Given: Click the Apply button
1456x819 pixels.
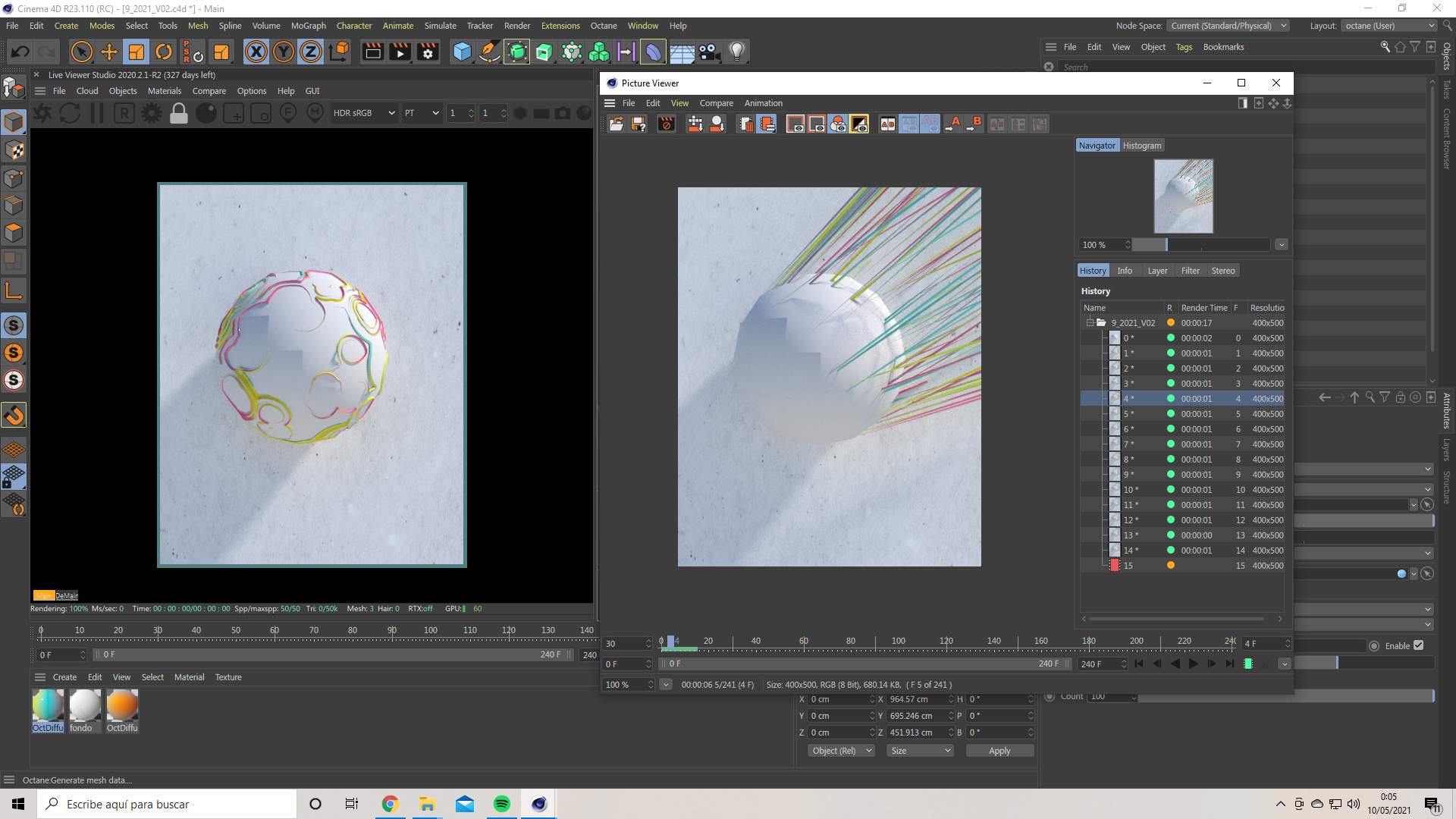Looking at the screenshot, I should 999,751.
